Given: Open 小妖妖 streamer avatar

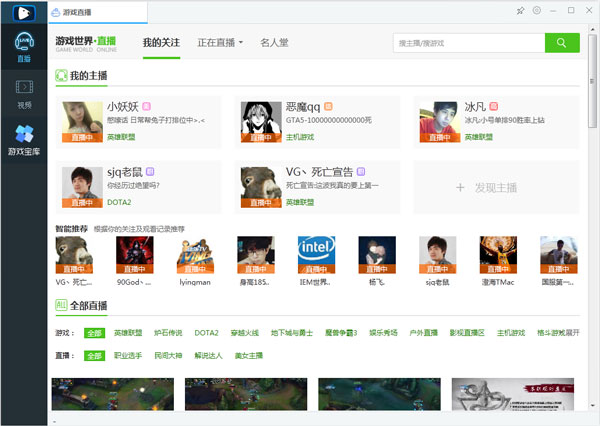Looking at the screenshot, I should (x=82, y=122).
